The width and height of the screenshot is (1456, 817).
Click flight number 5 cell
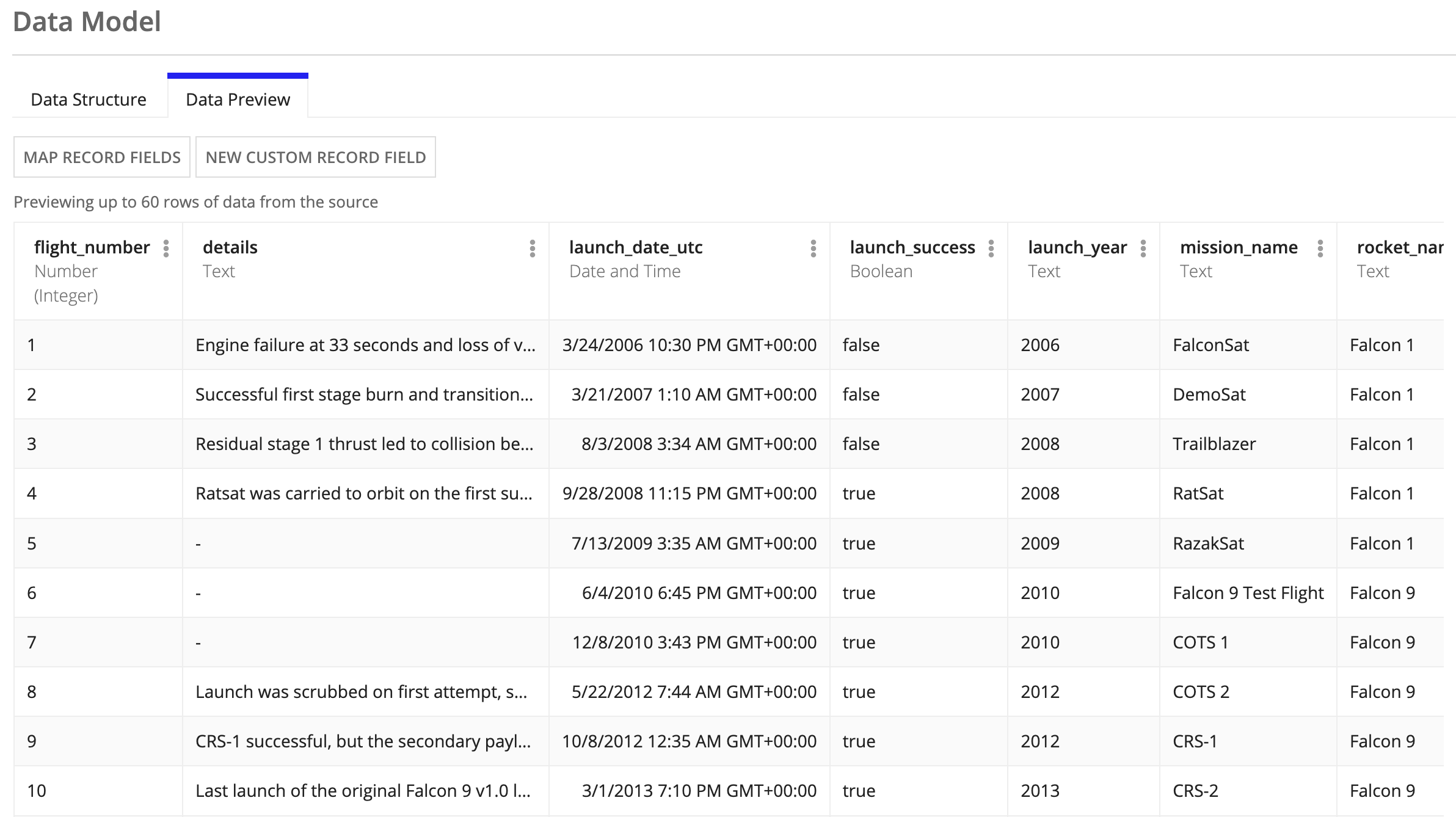[98, 543]
